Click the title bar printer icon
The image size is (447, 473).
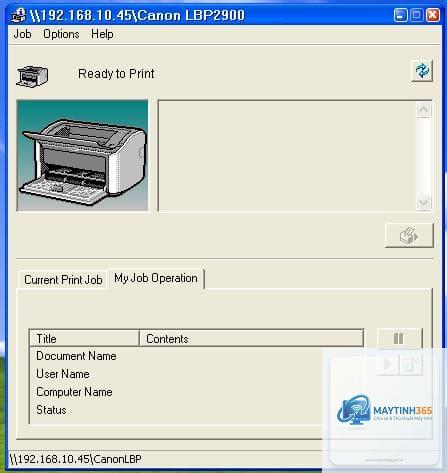coord(18,15)
